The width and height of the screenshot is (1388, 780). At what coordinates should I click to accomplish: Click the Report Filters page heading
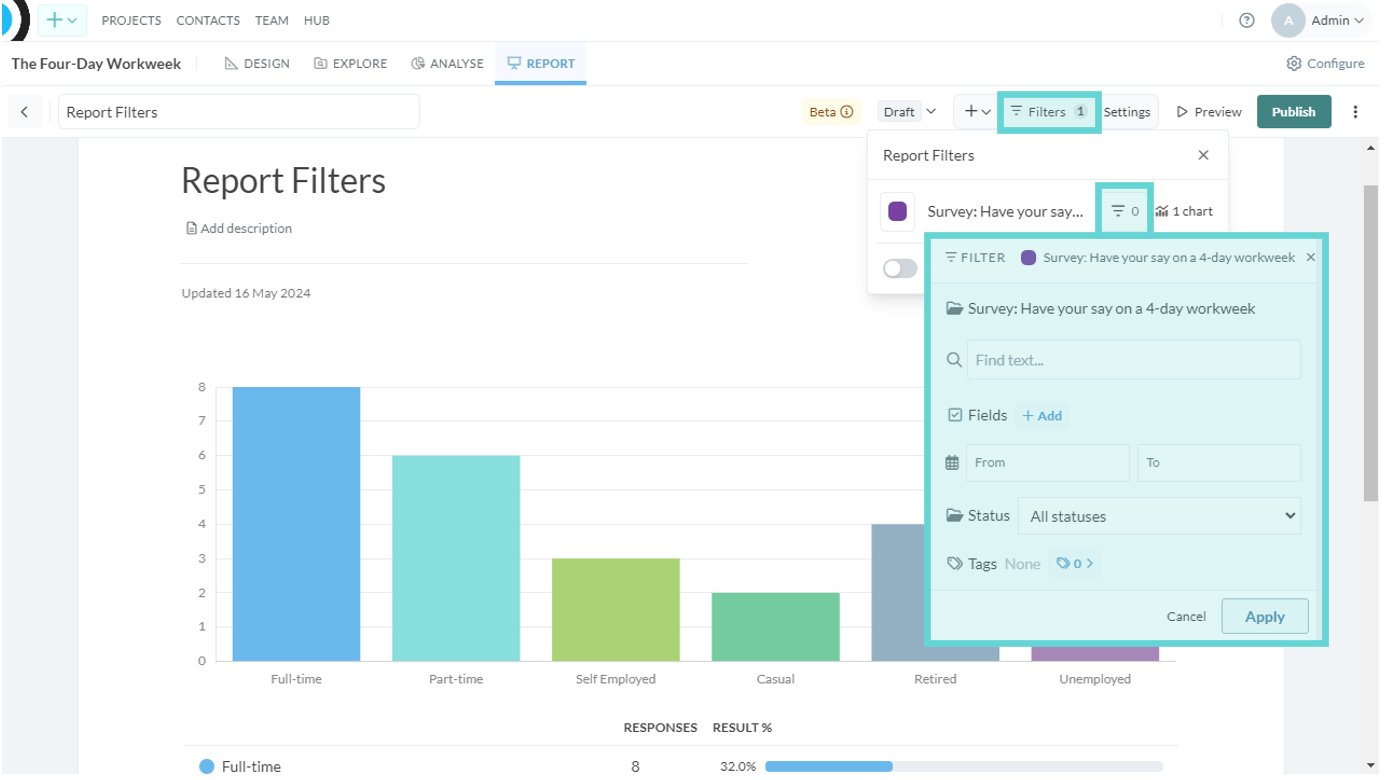click(283, 181)
